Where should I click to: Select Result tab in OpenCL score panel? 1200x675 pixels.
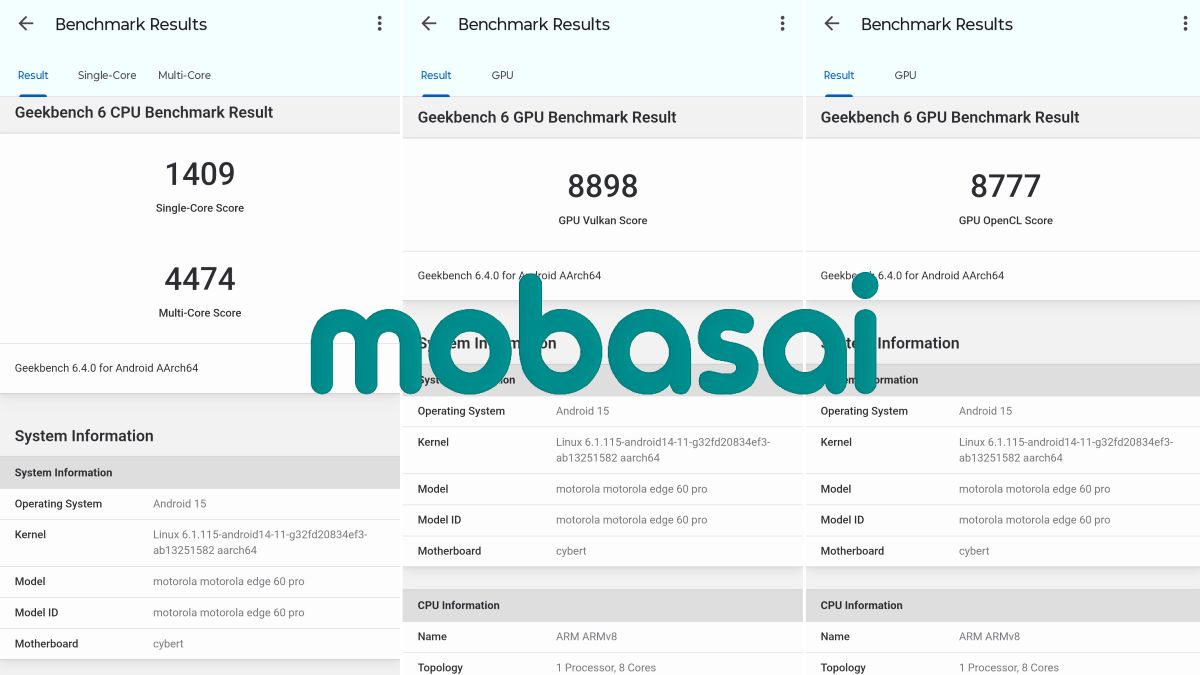pos(839,75)
